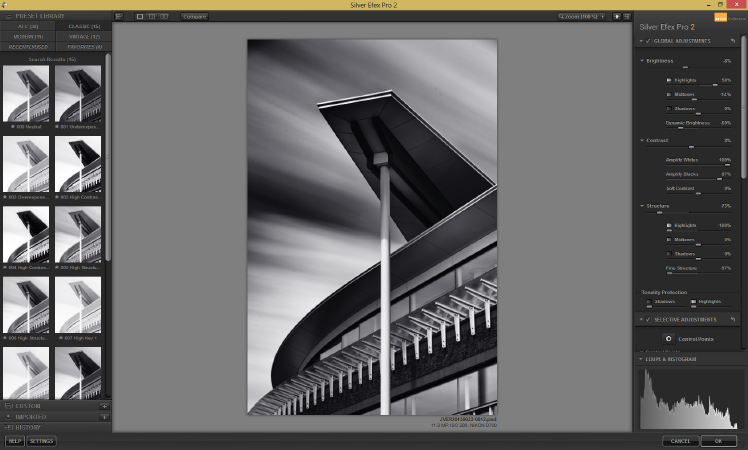Screen dimensions: 748x450
Task: Click the Structure Midtones icon
Action: pos(669,240)
